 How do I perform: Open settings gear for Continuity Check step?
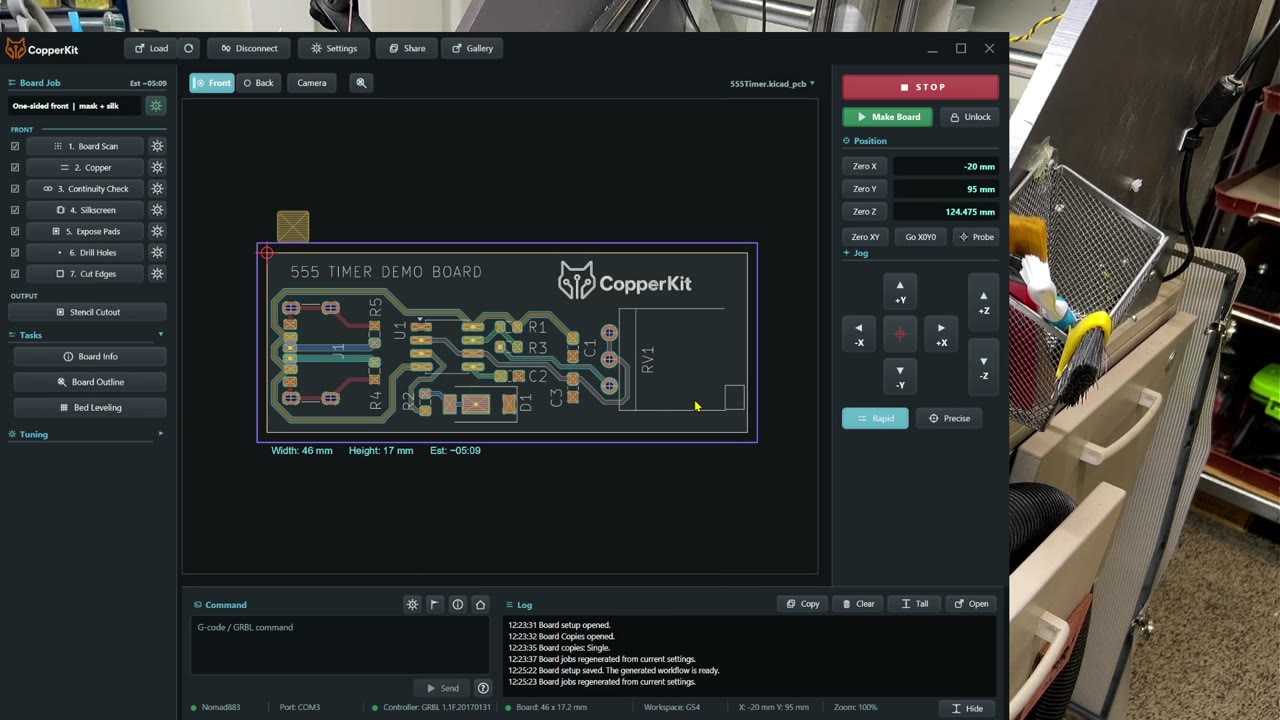(x=157, y=189)
